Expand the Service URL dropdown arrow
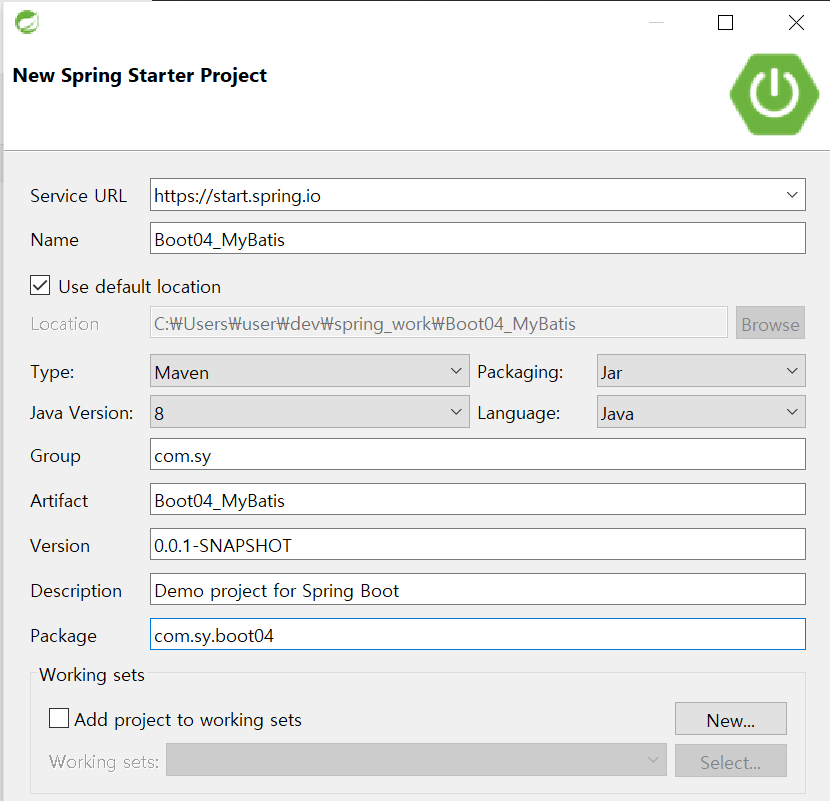This screenshot has height=801, width=830. (x=792, y=195)
